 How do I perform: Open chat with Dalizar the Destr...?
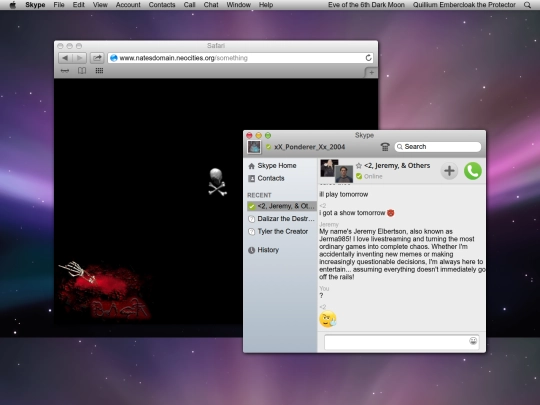pyautogui.click(x=281, y=219)
